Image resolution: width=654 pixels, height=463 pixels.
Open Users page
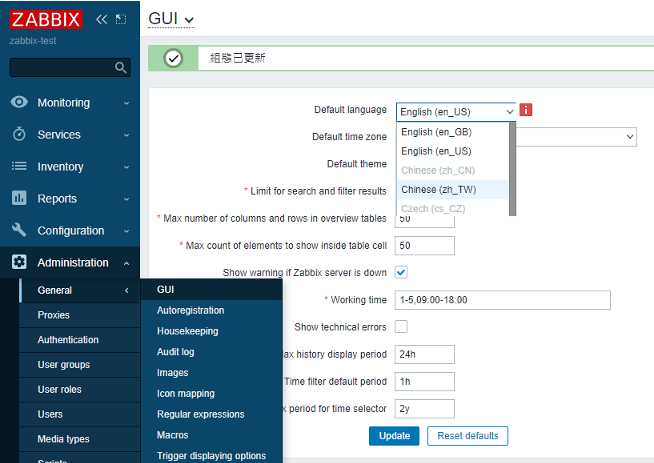point(80,414)
